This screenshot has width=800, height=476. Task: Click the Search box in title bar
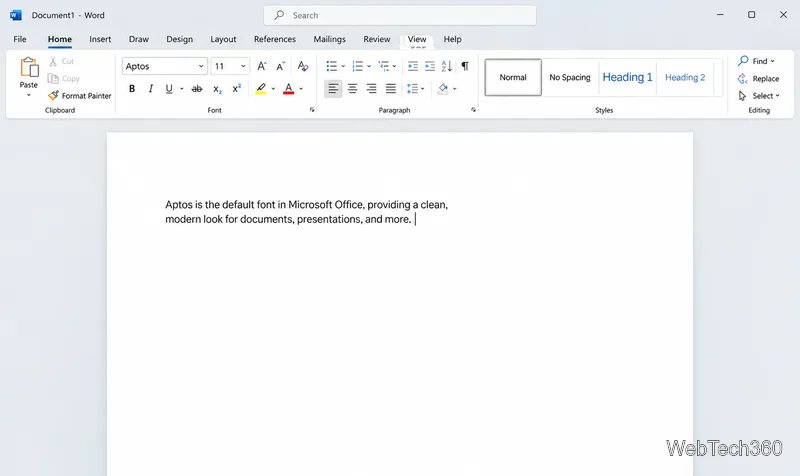(400, 15)
